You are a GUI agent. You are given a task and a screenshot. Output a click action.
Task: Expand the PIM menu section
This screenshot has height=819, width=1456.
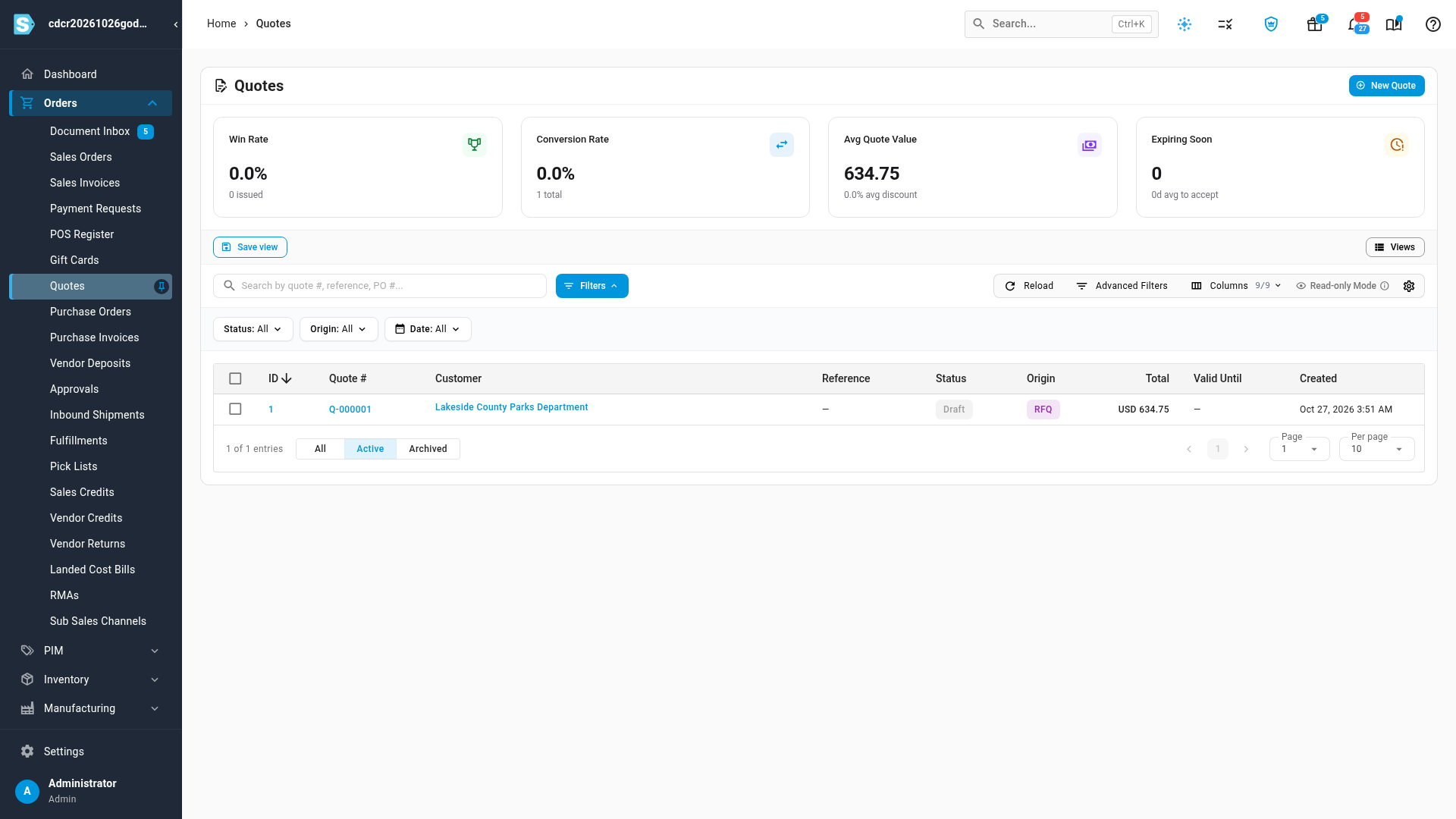tap(91, 651)
